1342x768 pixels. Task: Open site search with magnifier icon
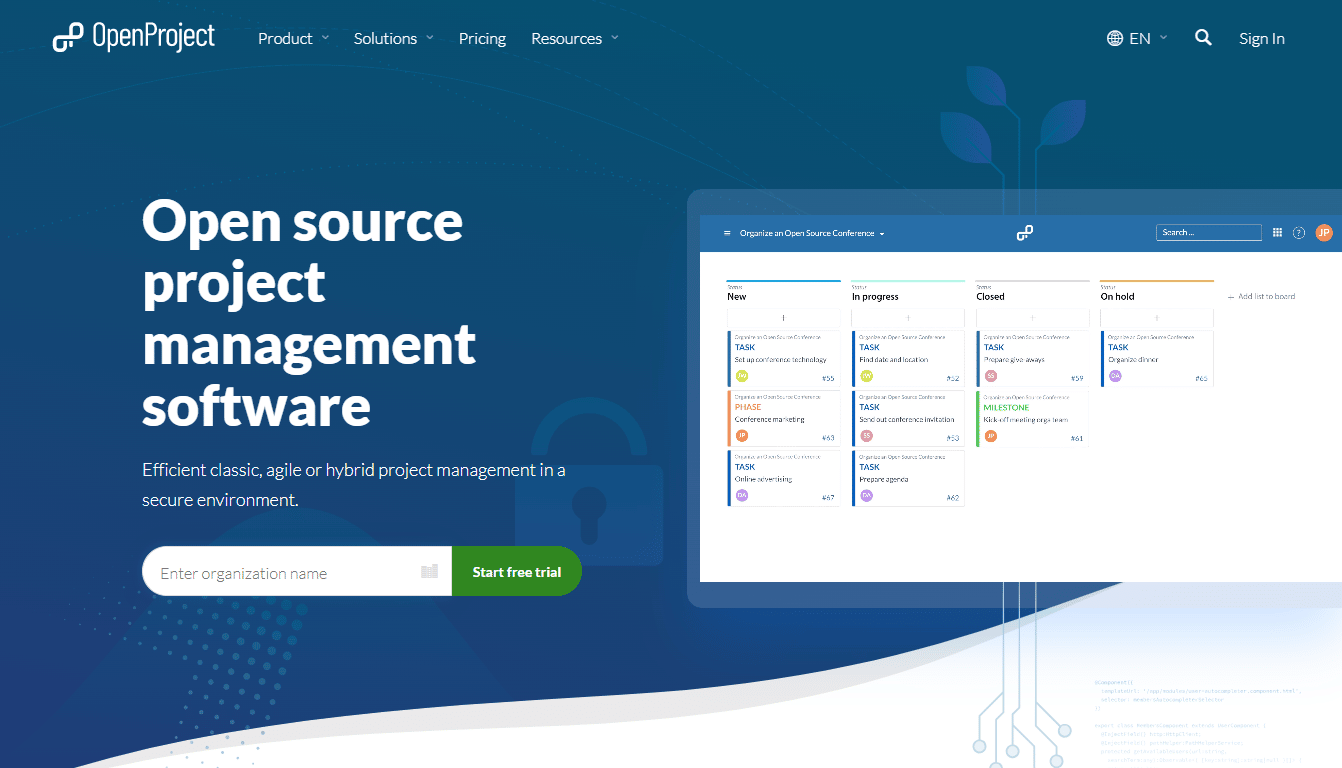[x=1203, y=38]
